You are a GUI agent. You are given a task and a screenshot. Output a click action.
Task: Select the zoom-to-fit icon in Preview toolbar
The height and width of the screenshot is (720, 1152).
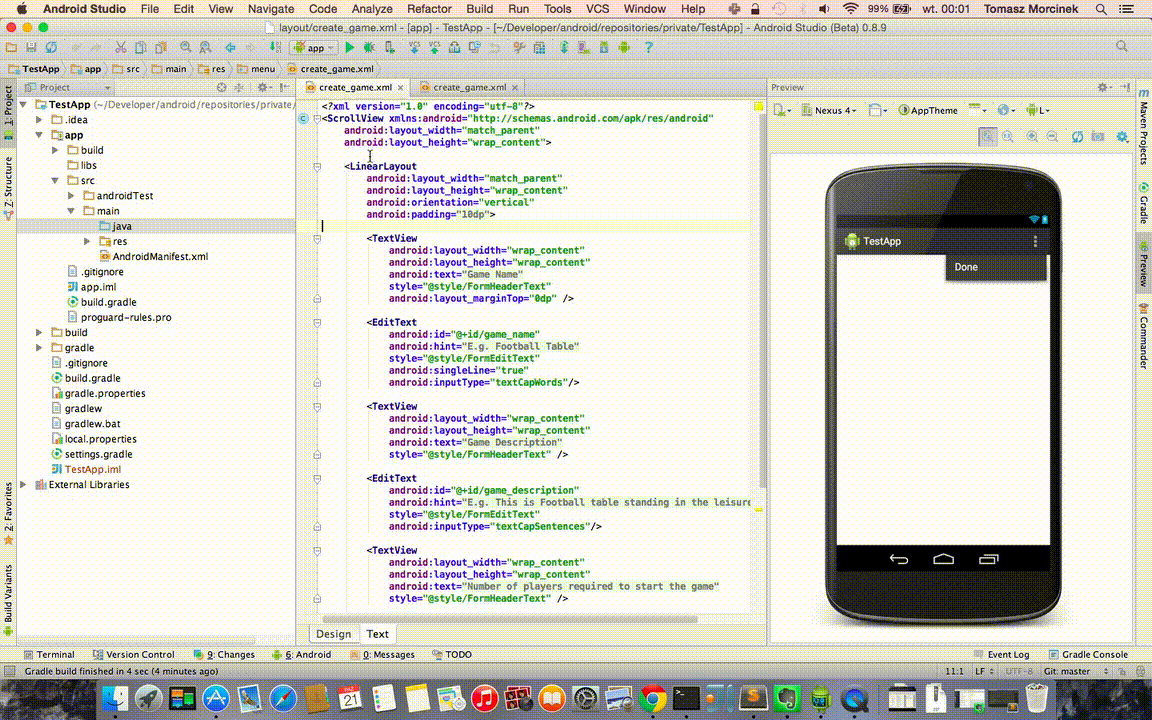coord(988,136)
